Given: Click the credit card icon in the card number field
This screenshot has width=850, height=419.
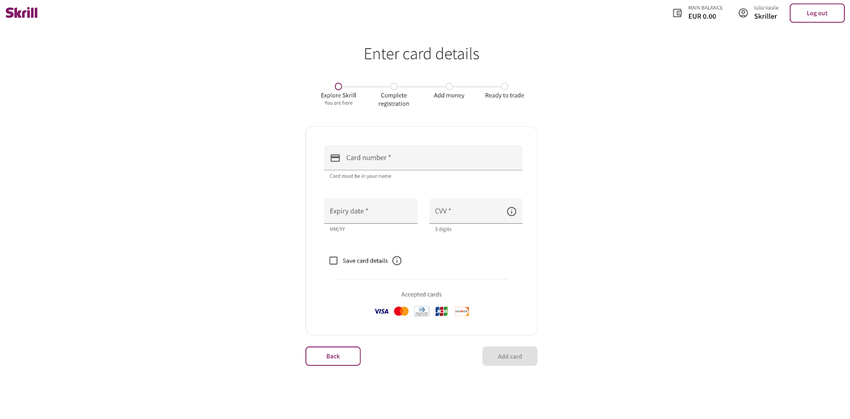Looking at the screenshot, I should 335,158.
